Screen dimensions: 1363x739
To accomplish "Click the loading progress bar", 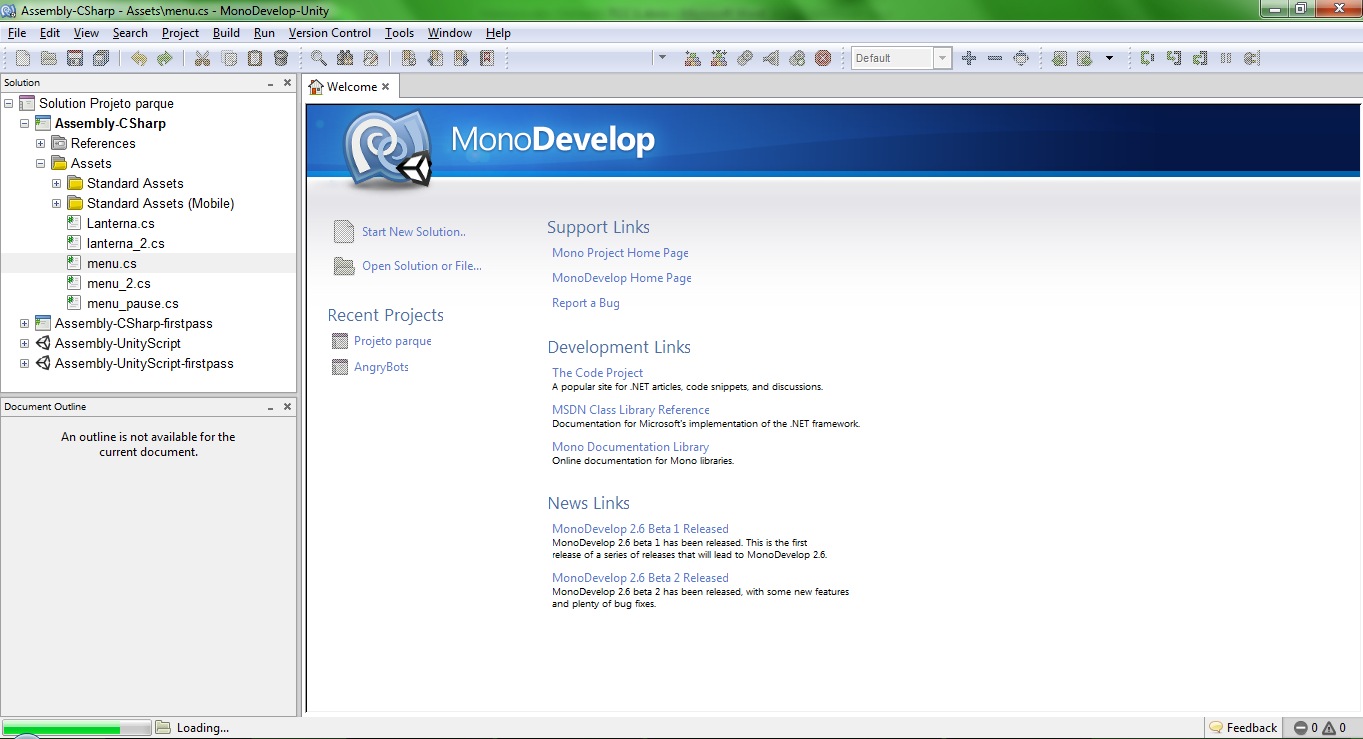I will click(77, 728).
